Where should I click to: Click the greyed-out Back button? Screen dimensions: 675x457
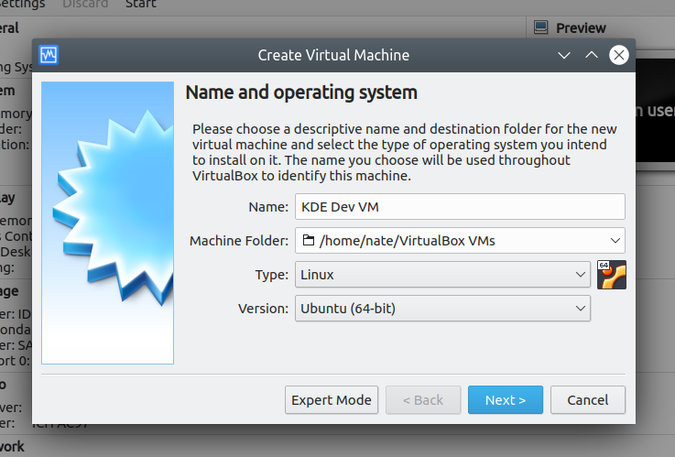pyautogui.click(x=422, y=400)
